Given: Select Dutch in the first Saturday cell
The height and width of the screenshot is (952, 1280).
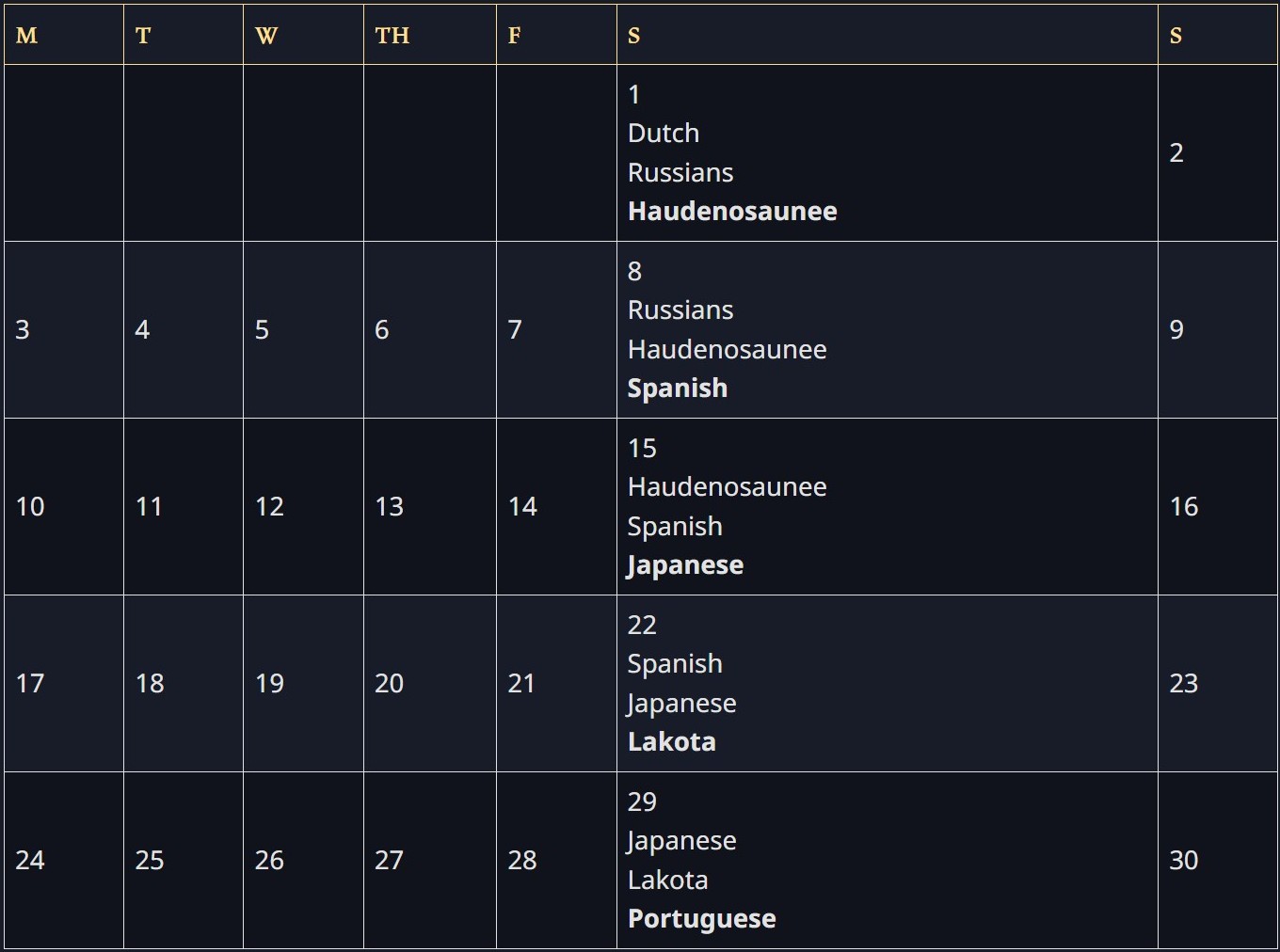Looking at the screenshot, I should [x=664, y=134].
